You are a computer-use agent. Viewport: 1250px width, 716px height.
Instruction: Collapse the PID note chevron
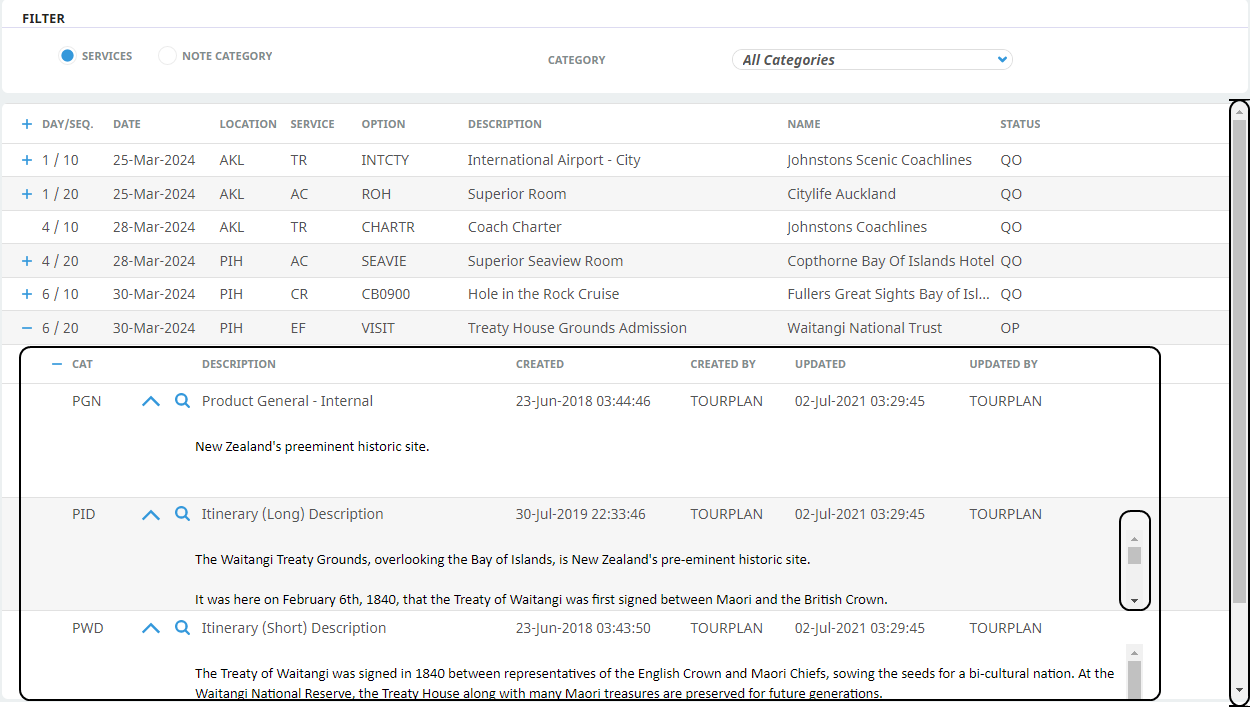151,514
